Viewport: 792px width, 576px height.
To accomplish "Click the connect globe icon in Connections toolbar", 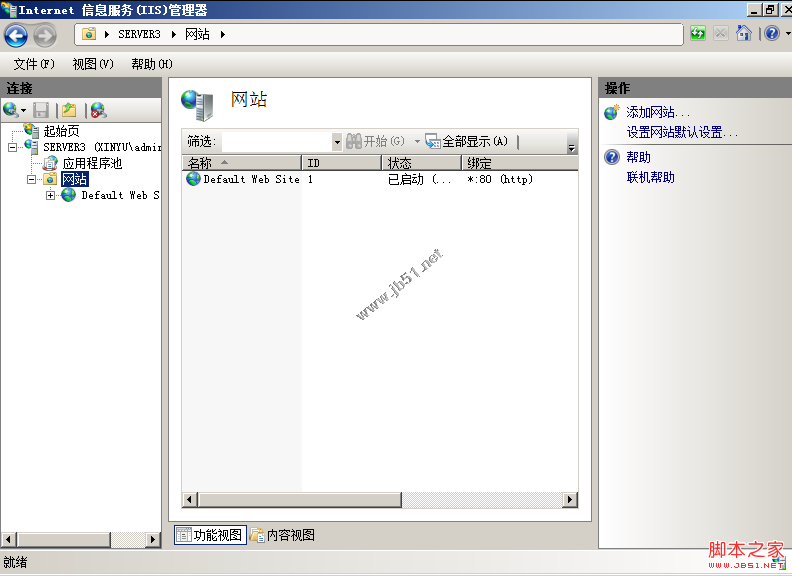I will [x=11, y=110].
